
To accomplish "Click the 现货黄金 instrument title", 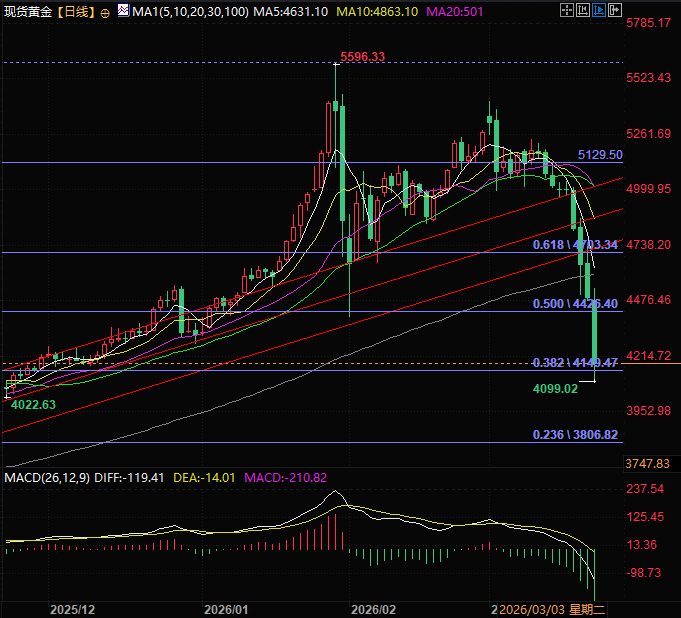I will coord(28,12).
